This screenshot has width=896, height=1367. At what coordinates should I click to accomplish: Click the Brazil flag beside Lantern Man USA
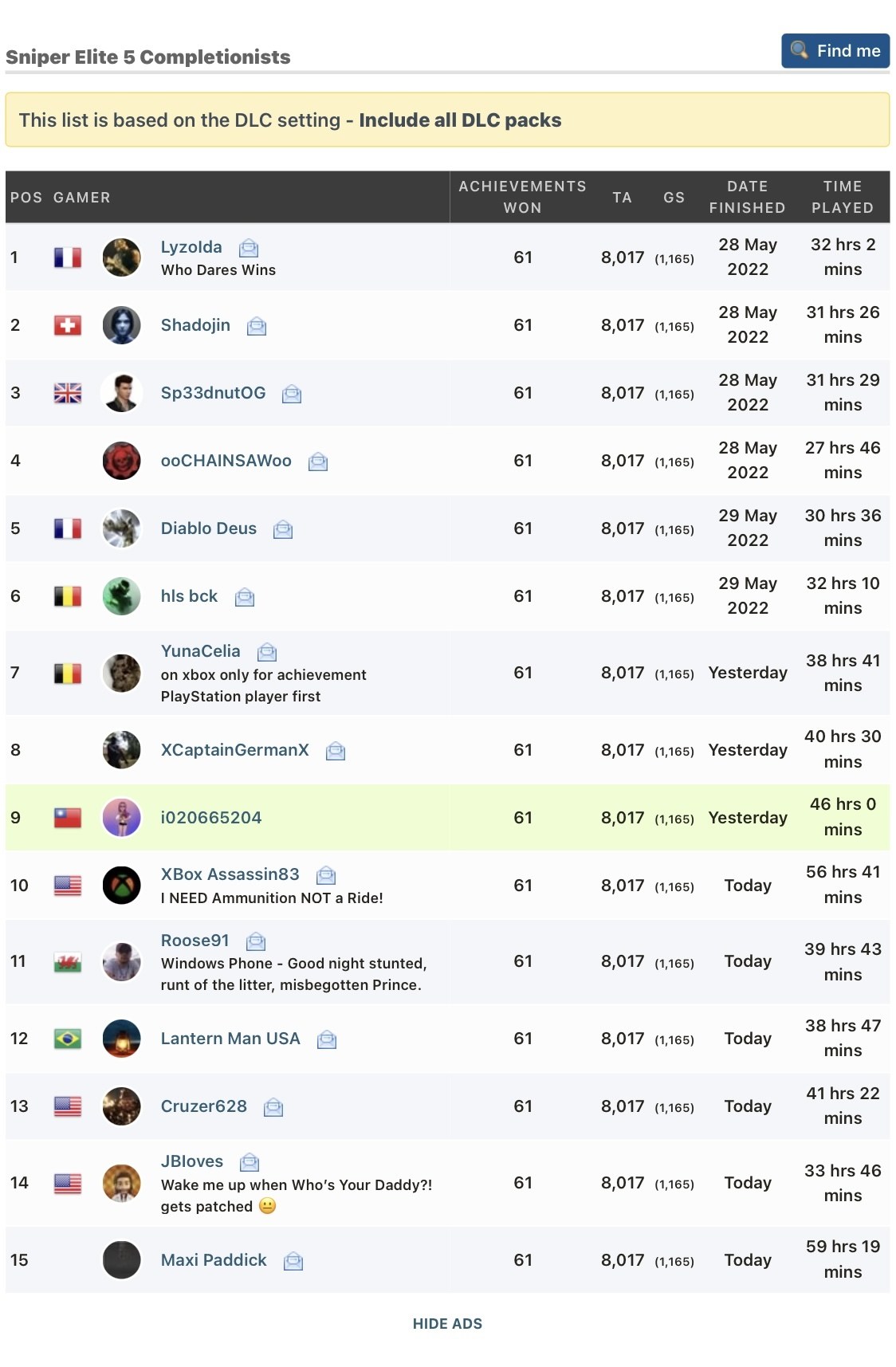(x=68, y=1039)
